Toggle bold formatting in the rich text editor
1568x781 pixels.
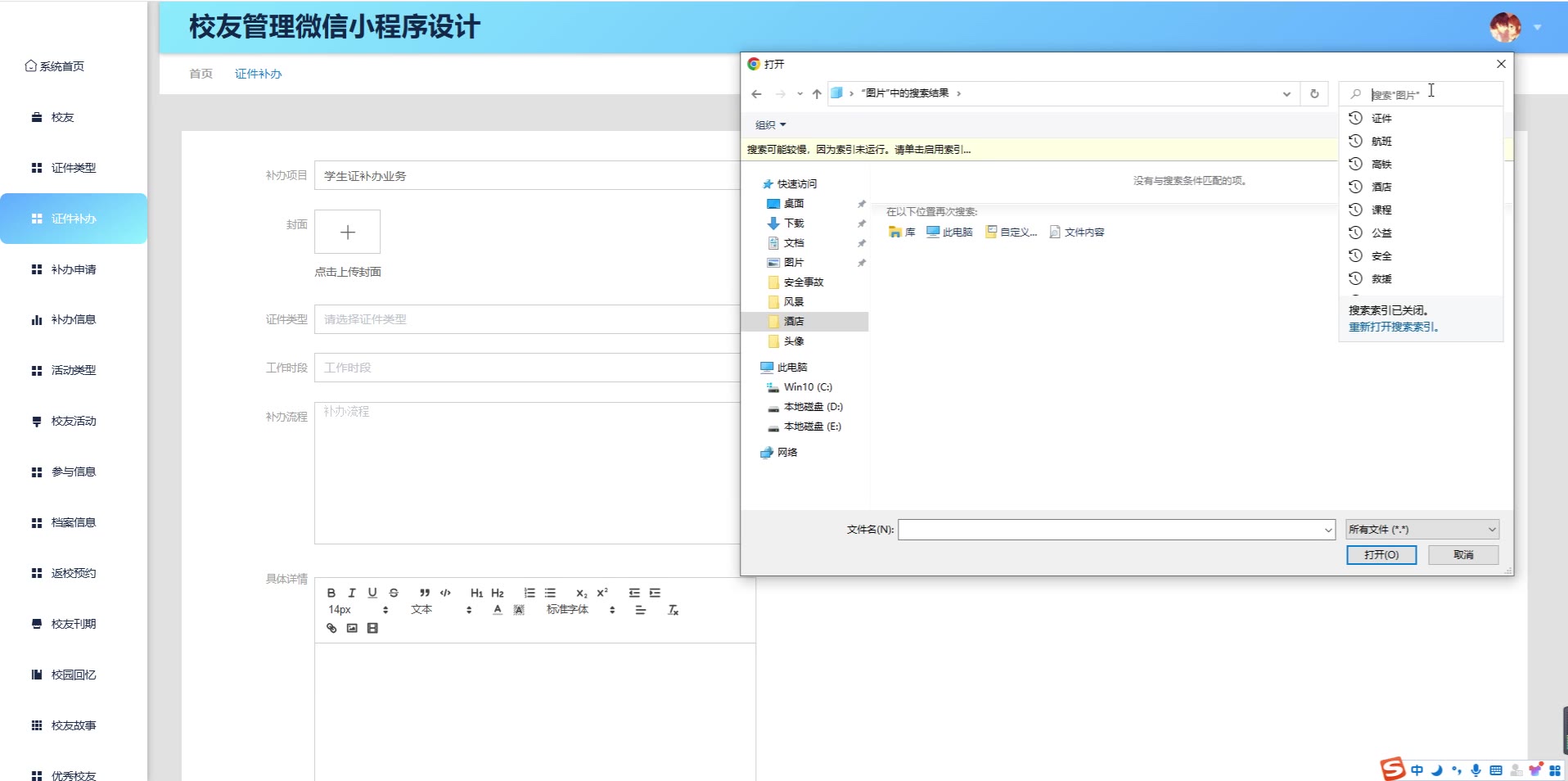(331, 593)
